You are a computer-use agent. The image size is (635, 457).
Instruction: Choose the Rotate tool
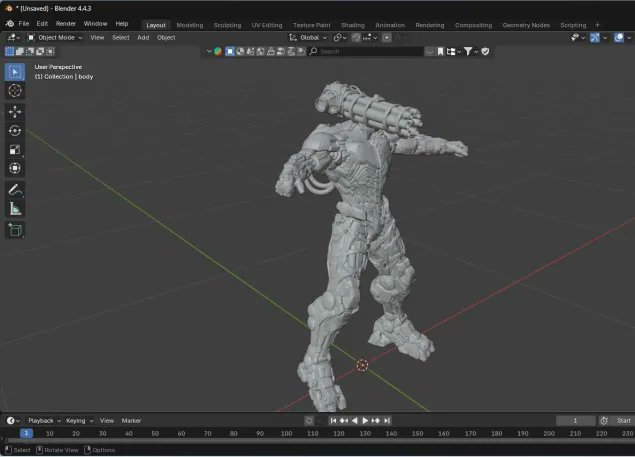15,130
